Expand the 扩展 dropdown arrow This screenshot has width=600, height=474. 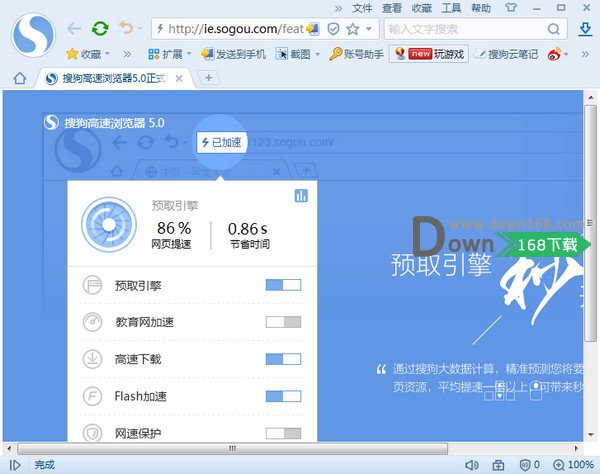(x=189, y=54)
